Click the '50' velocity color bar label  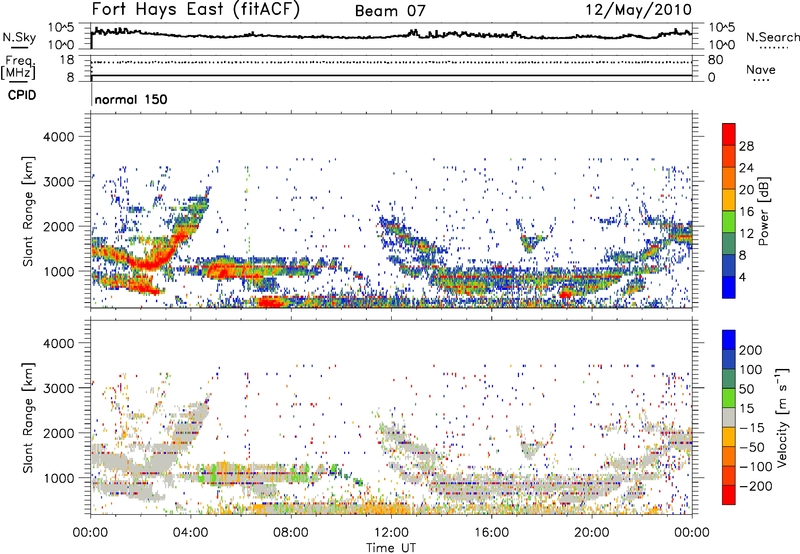click(x=746, y=389)
